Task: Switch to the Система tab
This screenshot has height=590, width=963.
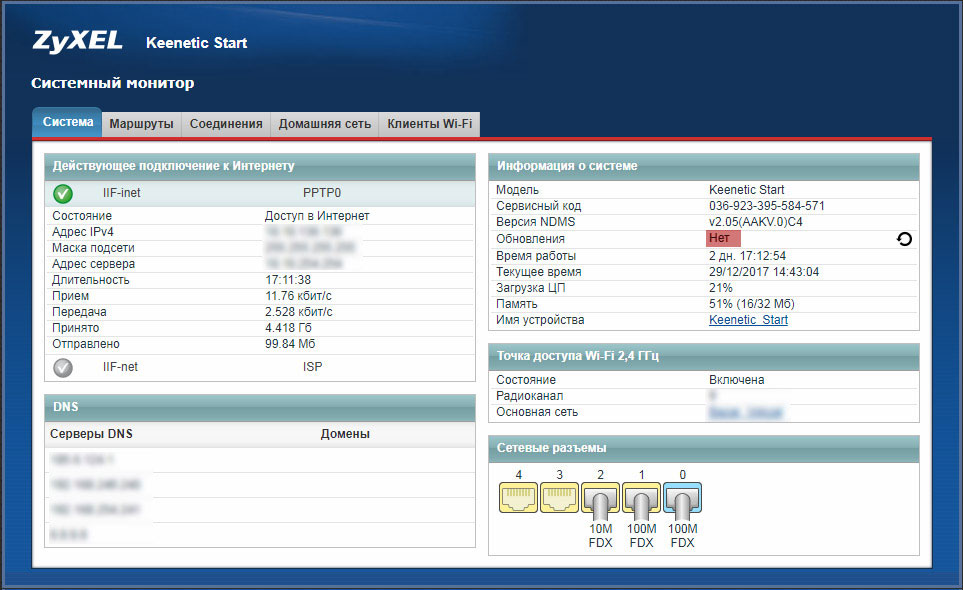Action: coord(68,122)
